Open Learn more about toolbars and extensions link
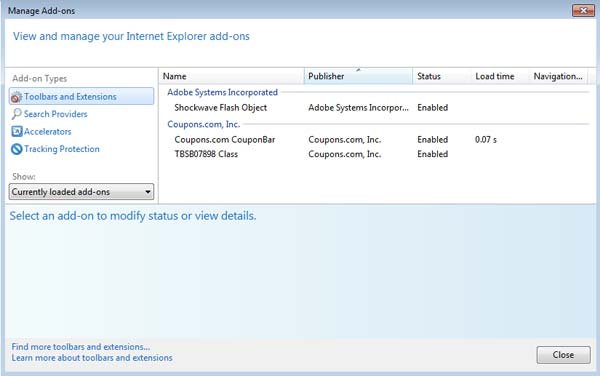This screenshot has height=376, width=600. coord(92,358)
